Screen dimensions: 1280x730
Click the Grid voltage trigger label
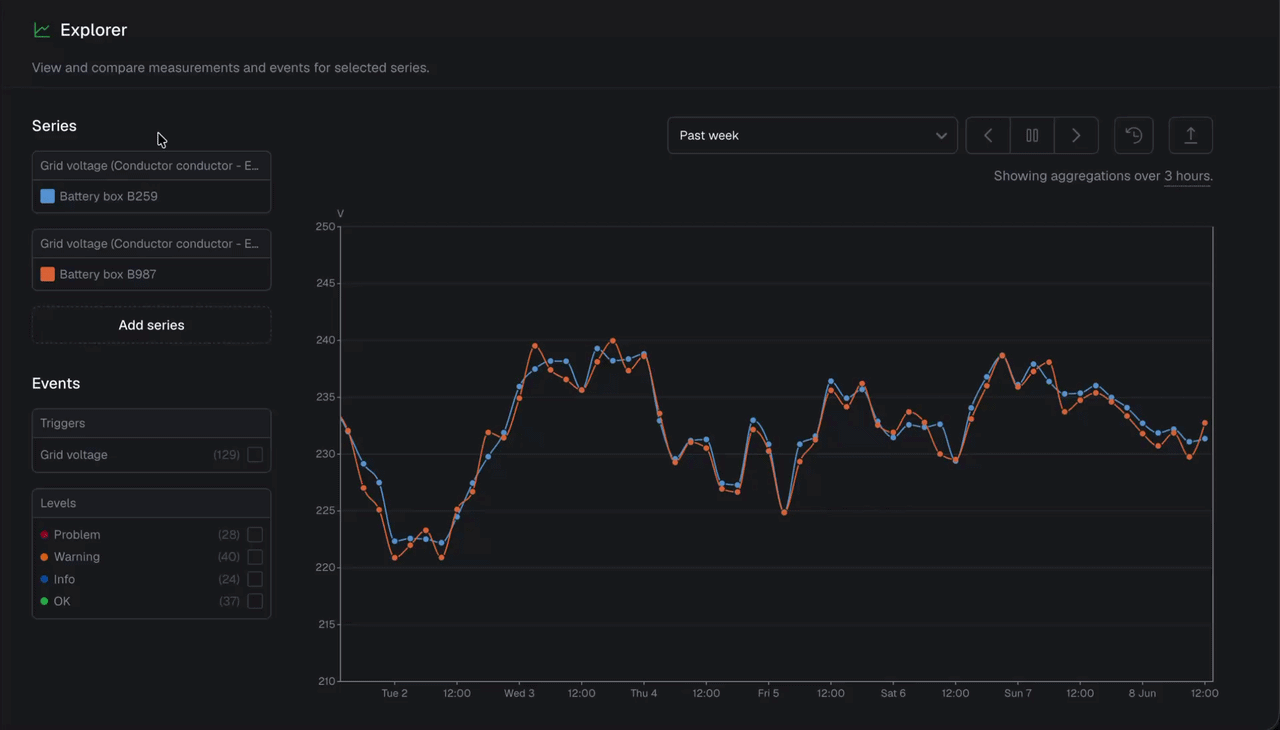74,455
